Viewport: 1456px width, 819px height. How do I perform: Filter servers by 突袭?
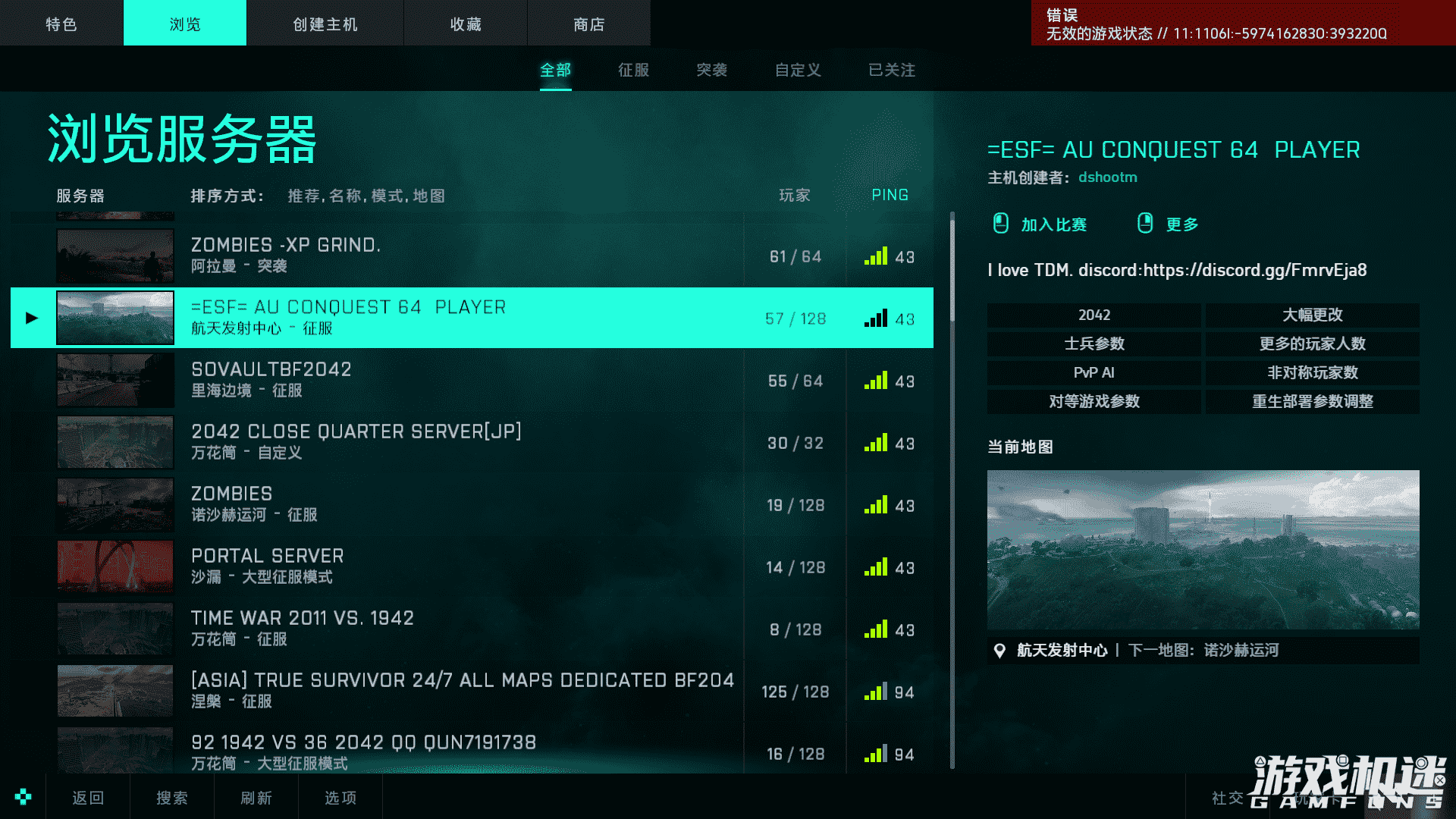click(x=712, y=71)
